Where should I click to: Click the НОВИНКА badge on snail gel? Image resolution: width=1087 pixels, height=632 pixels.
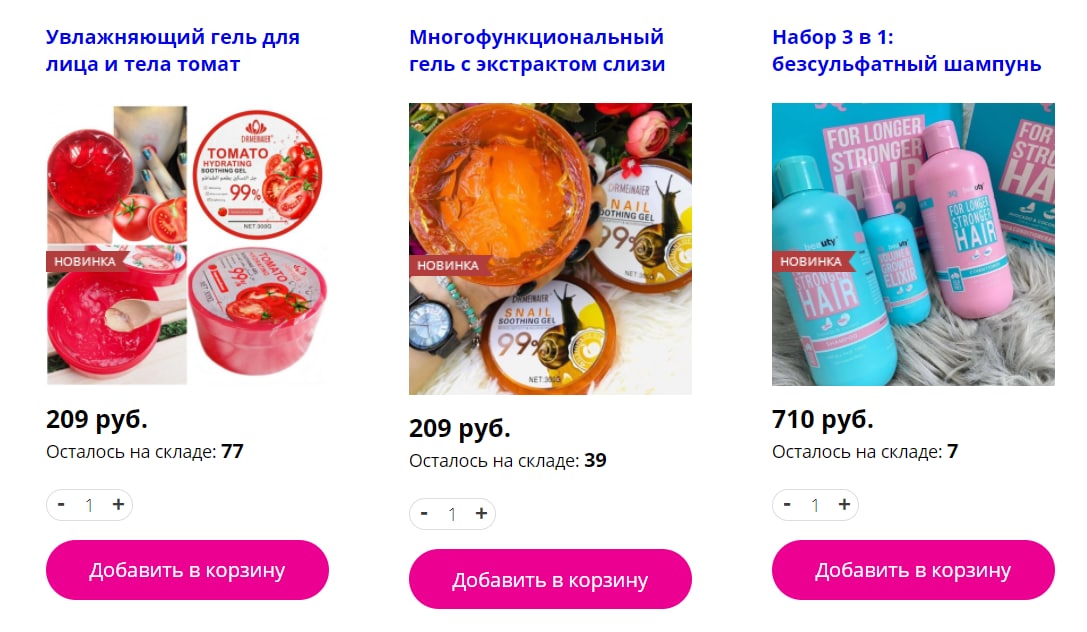[x=448, y=265]
